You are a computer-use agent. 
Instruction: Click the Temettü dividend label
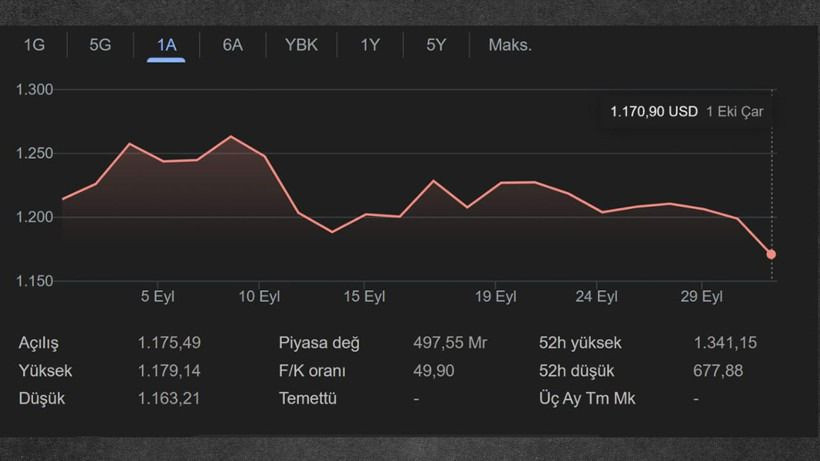308,398
